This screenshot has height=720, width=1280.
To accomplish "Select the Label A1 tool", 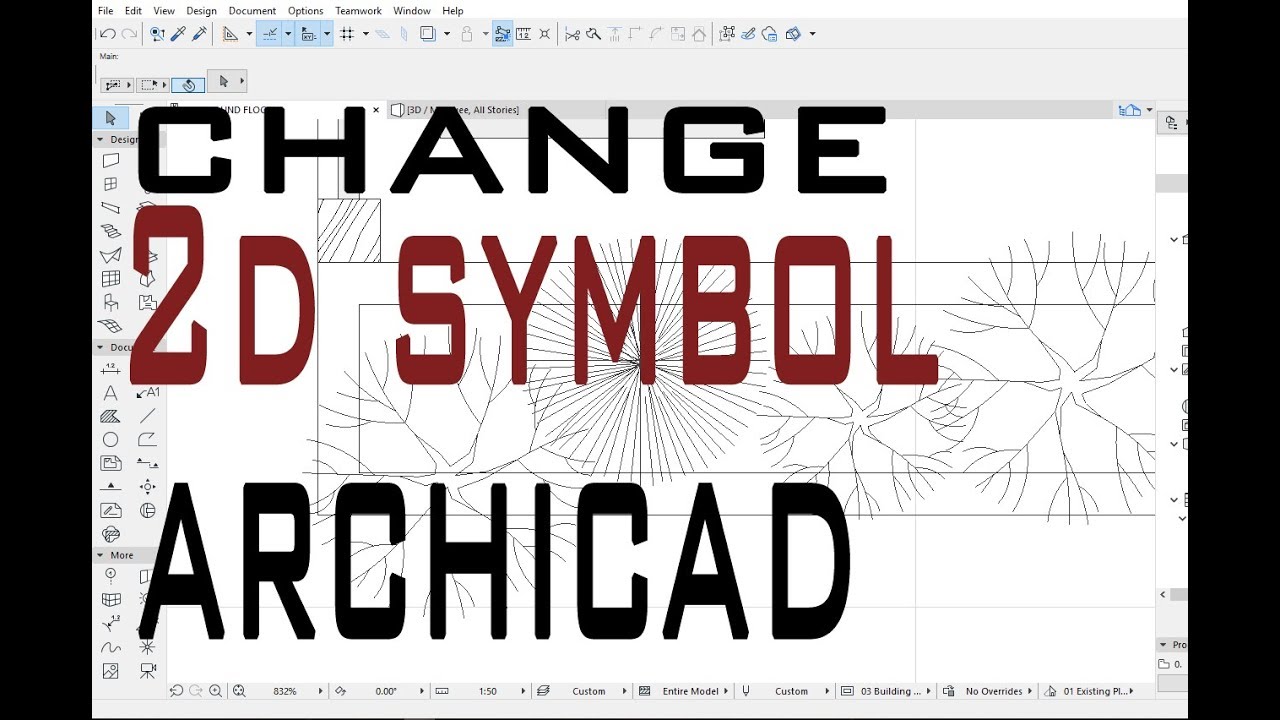I will click(148, 393).
